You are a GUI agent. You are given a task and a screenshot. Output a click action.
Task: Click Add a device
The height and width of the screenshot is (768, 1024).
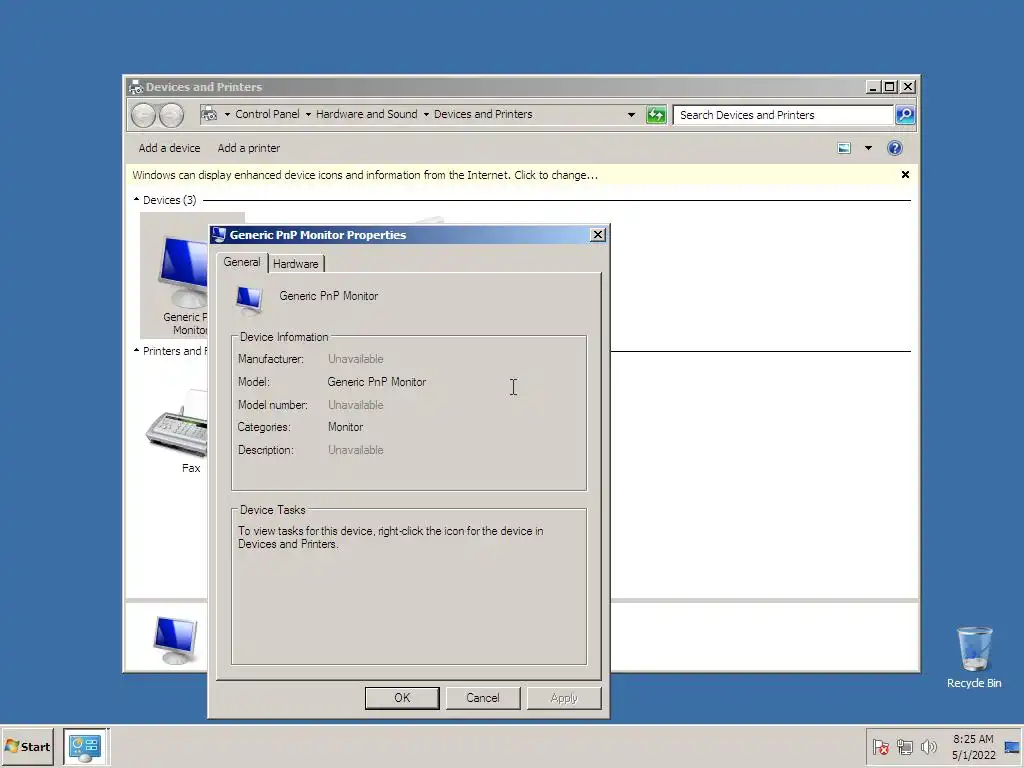tap(169, 148)
